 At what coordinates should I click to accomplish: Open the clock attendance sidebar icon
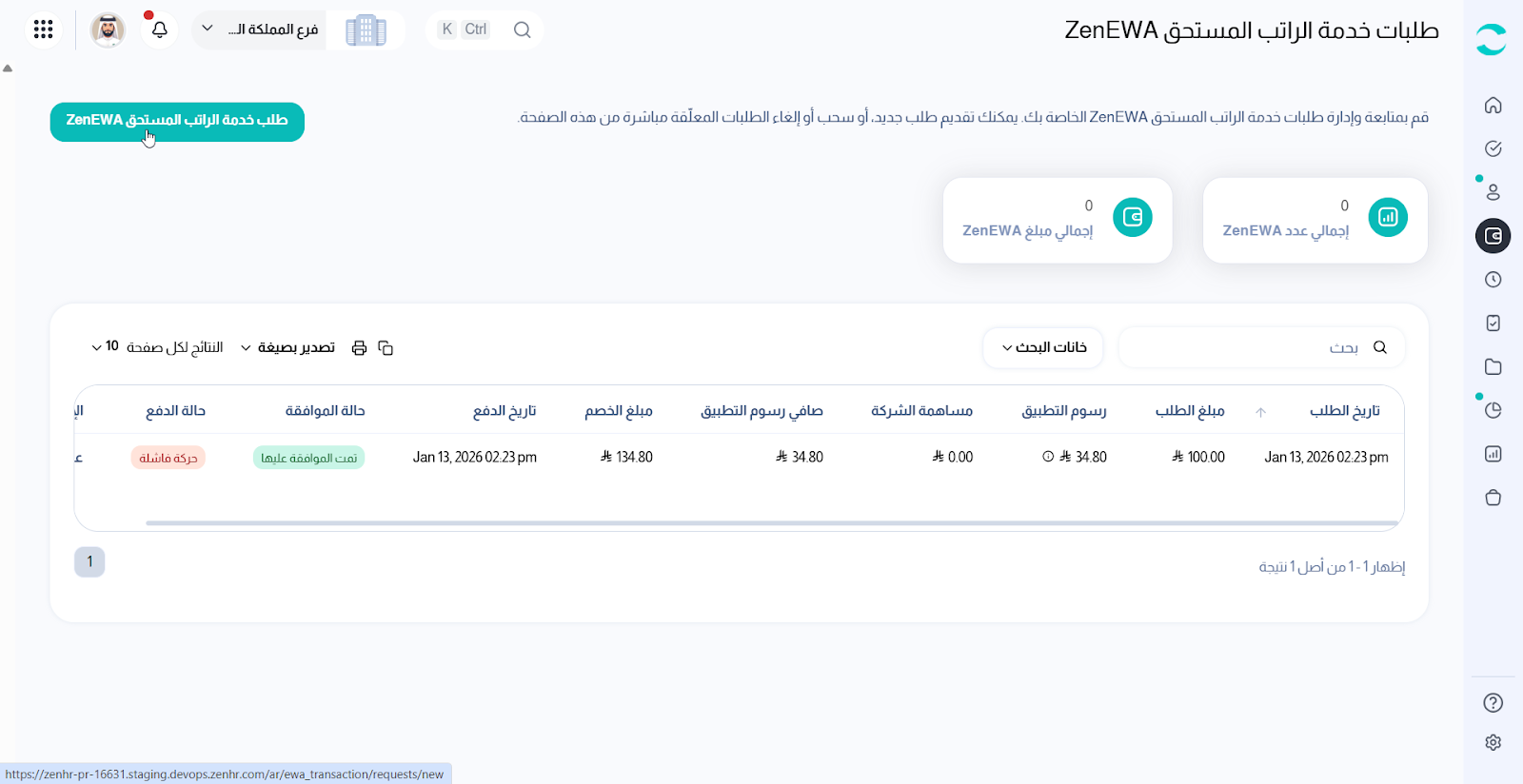[x=1493, y=280]
